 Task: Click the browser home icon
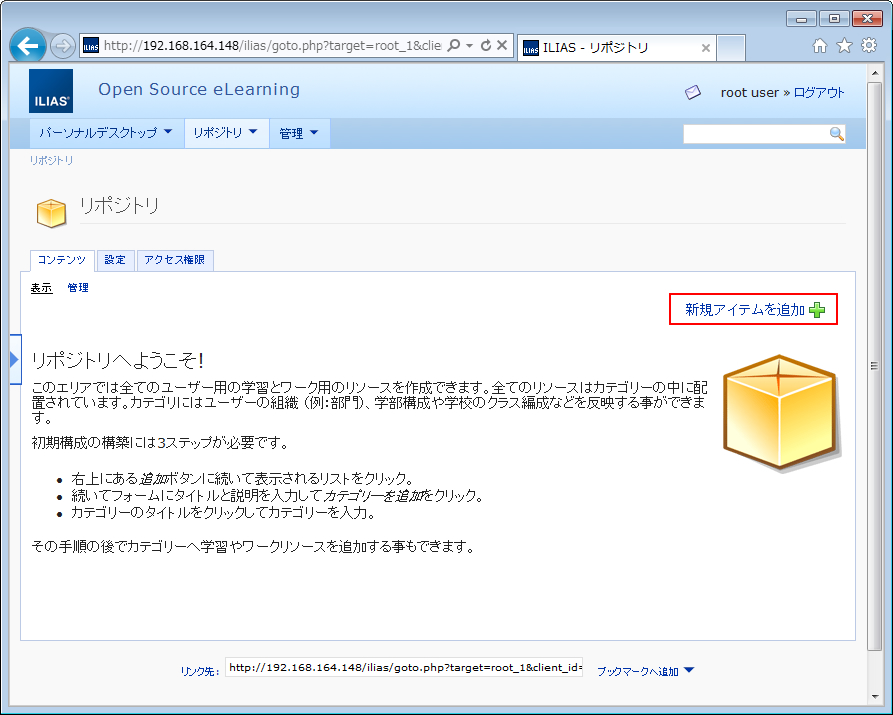click(x=820, y=46)
